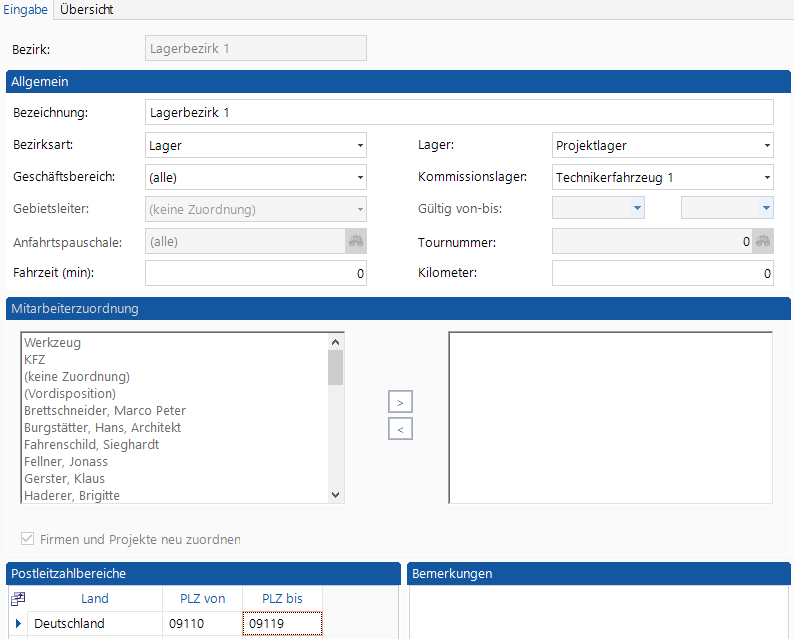Click row indicator arrow beside Deutschland

tap(18, 624)
